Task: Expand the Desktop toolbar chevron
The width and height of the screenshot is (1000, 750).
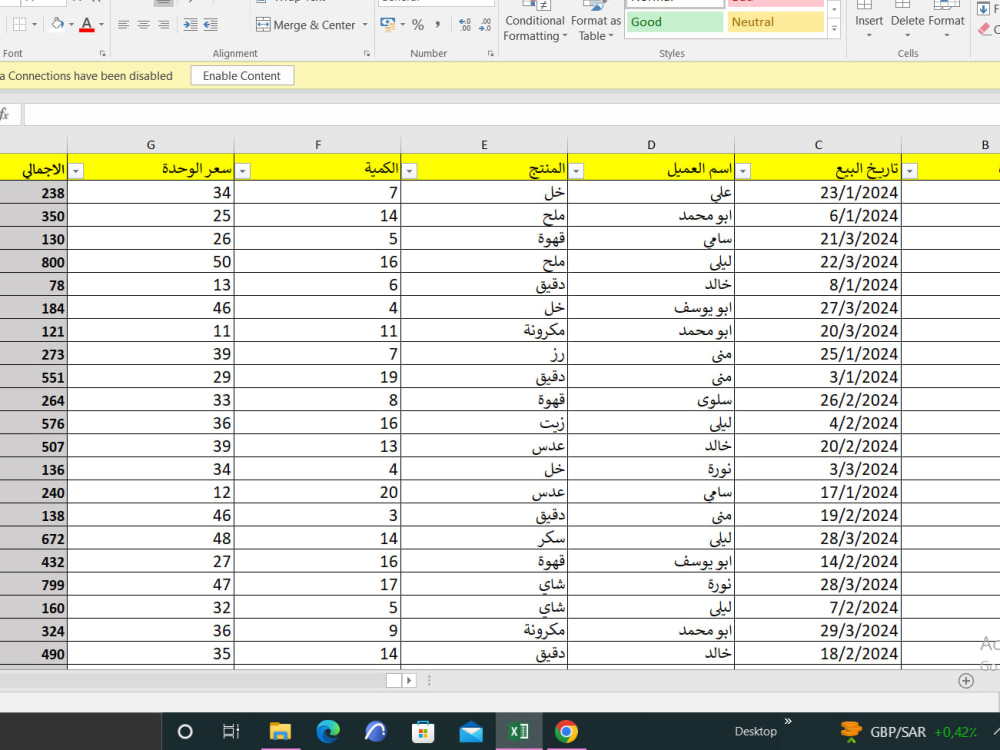Action: (788, 721)
